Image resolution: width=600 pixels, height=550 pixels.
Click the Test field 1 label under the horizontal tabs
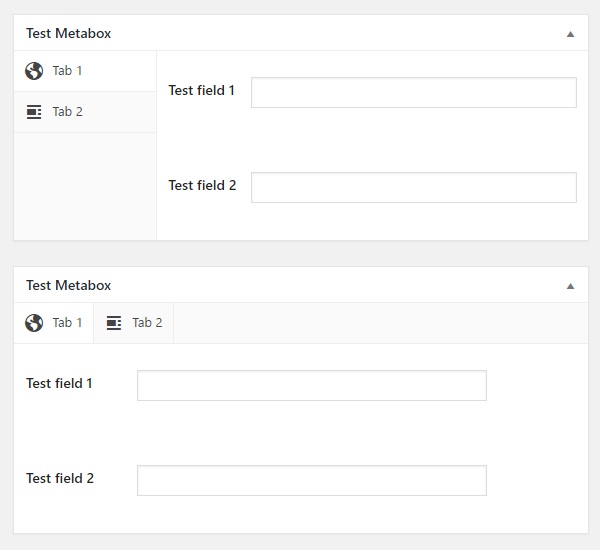[x=59, y=383]
